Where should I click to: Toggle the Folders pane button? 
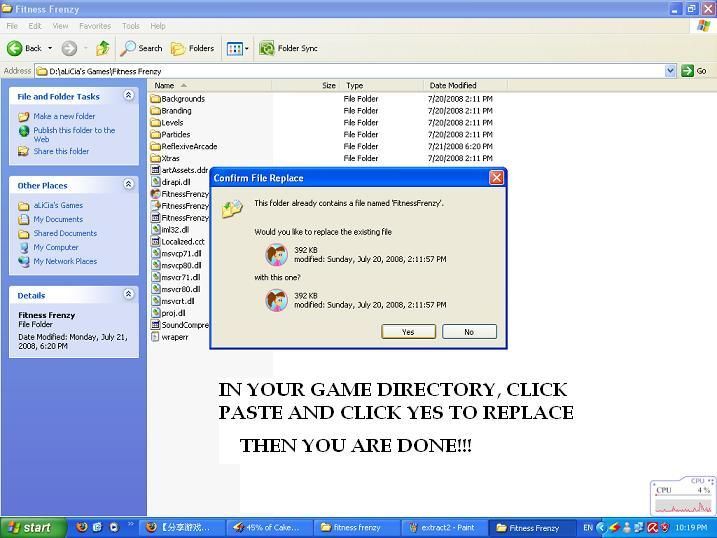[192, 48]
